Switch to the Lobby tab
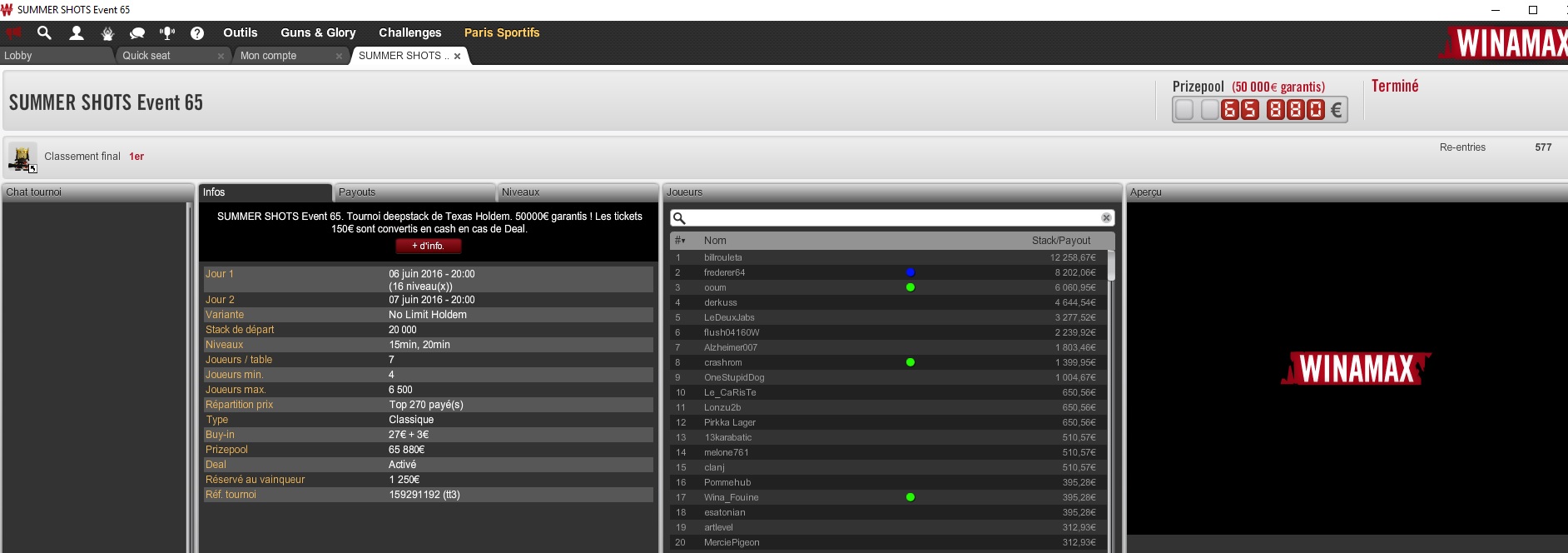Viewport: 1568px width, 553px height. pyautogui.click(x=57, y=56)
